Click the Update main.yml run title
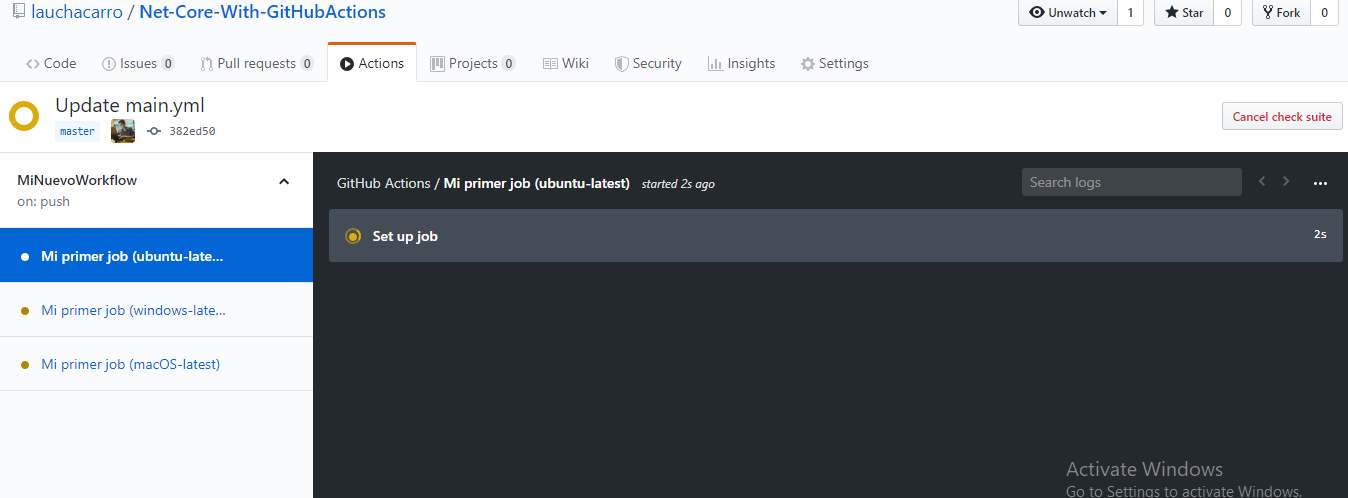This screenshot has height=498, width=1348. point(130,105)
